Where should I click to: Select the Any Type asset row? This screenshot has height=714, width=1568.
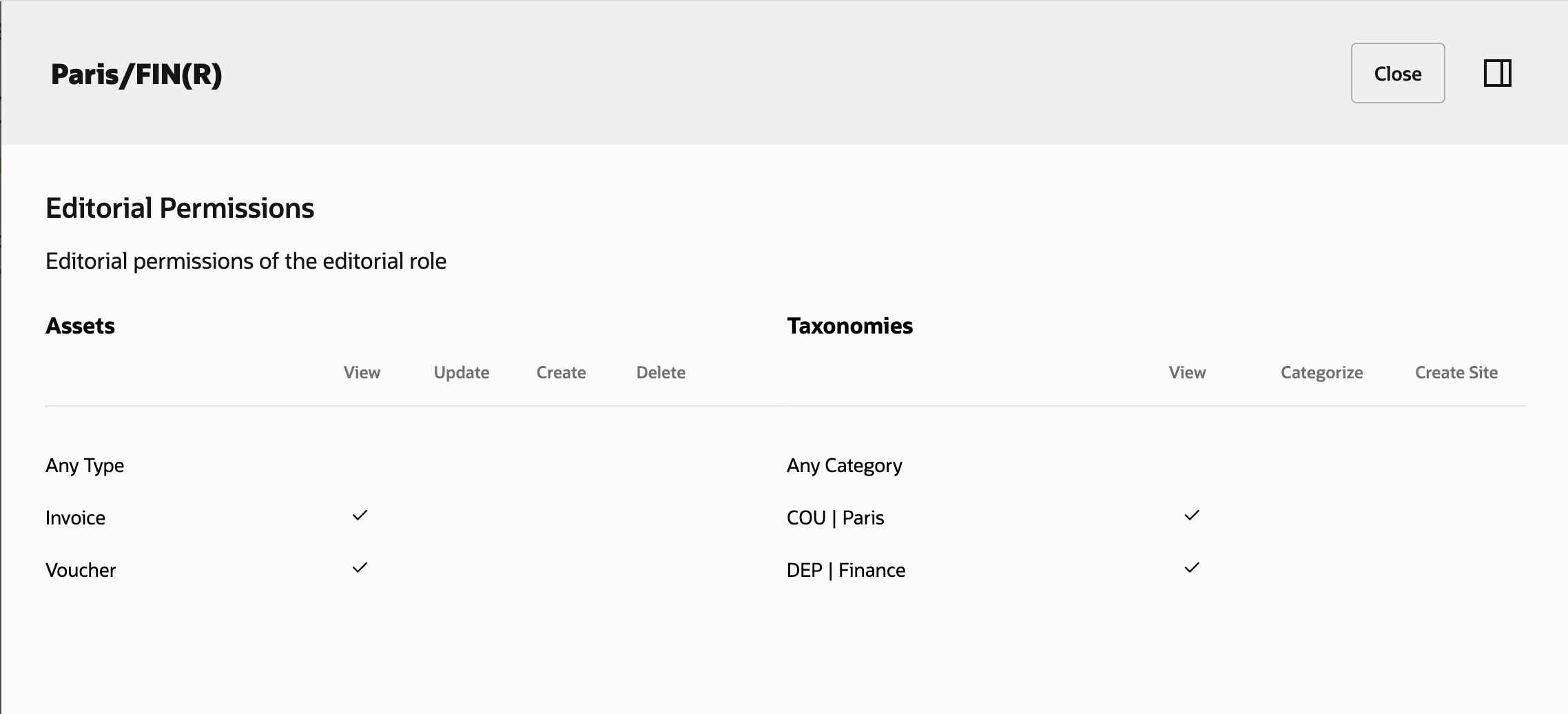coord(85,466)
